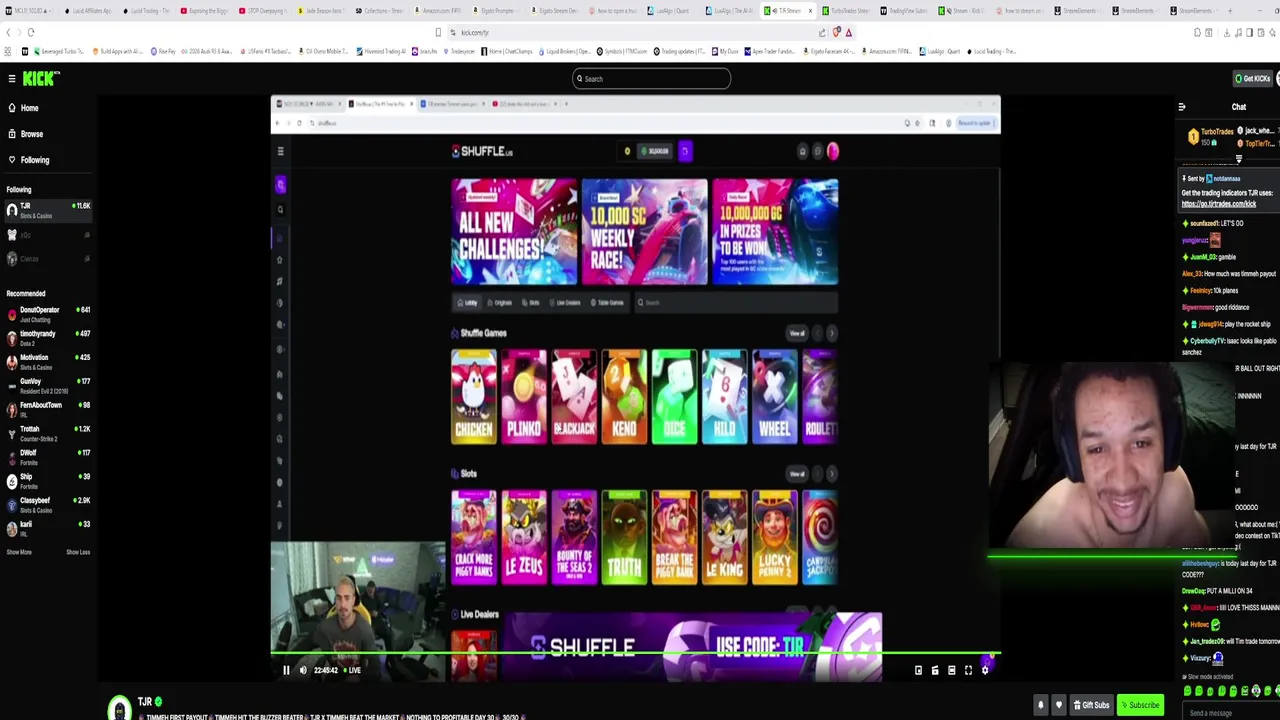The height and width of the screenshot is (720, 1280).
Task: Open Classybeef recommended channel
Action: pyautogui.click(x=47, y=506)
